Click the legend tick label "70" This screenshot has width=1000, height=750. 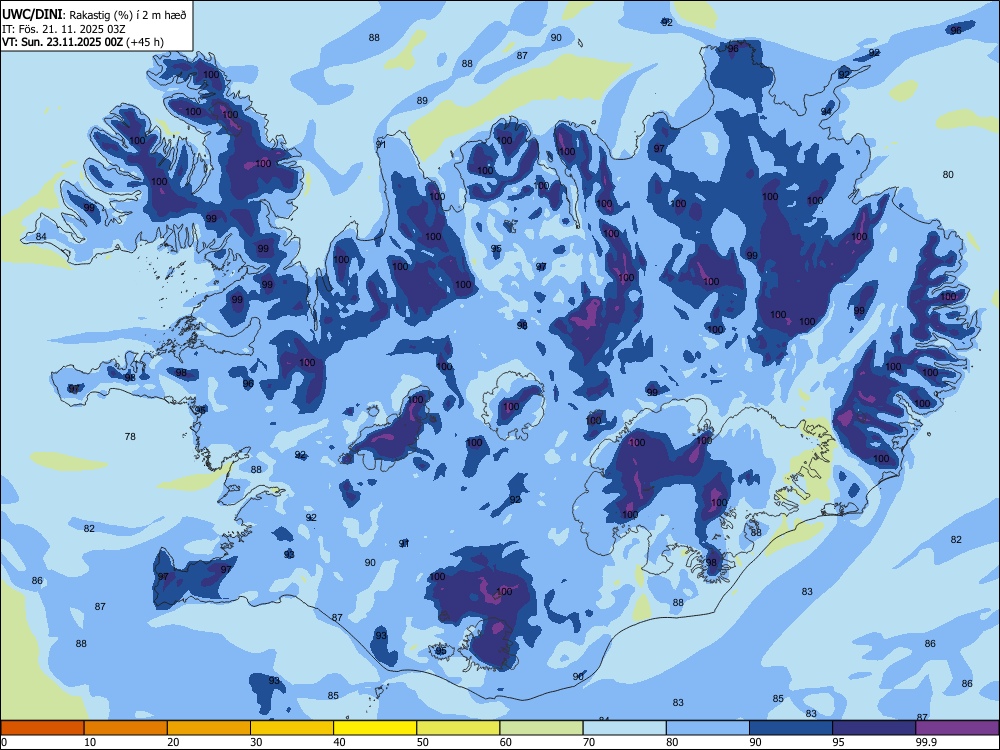(589, 742)
